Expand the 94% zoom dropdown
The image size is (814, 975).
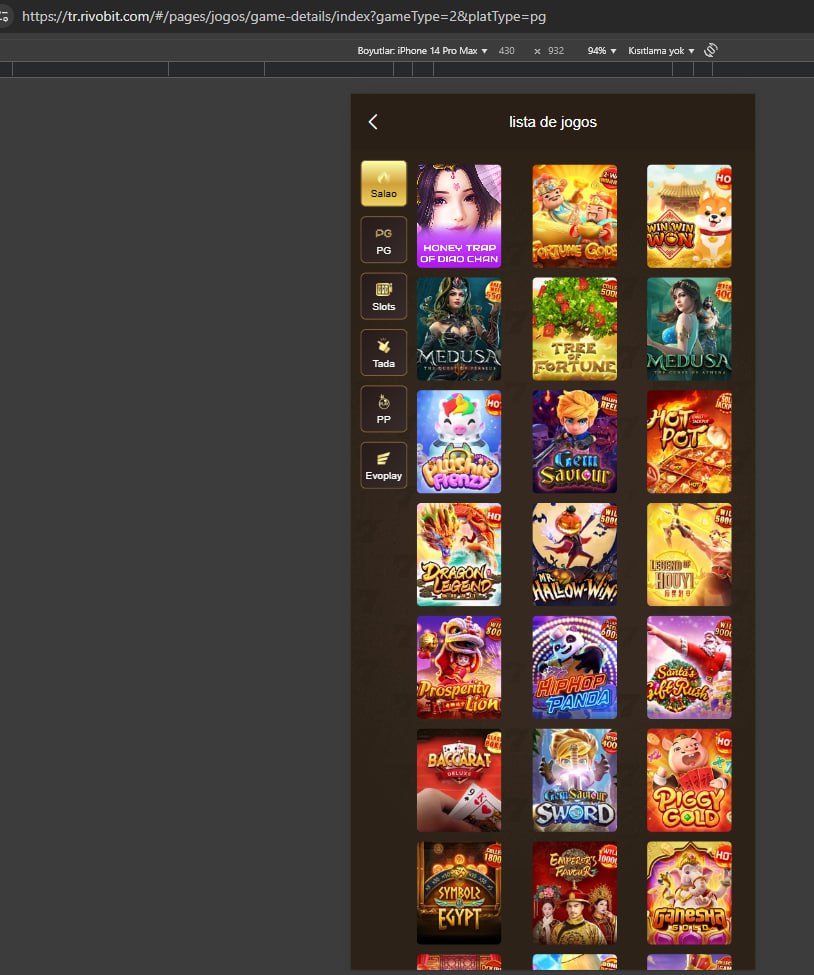pyautogui.click(x=601, y=51)
